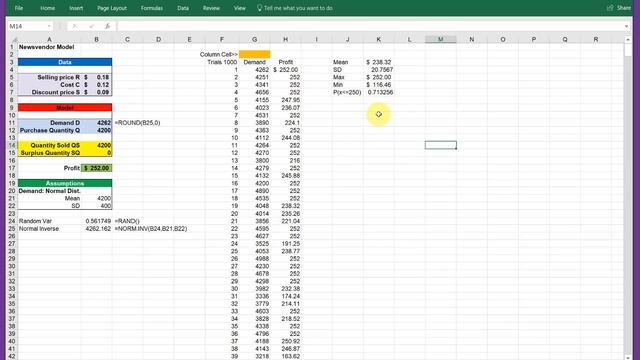Open the Page Layout tab
The height and width of the screenshot is (360, 640).
click(x=112, y=8)
